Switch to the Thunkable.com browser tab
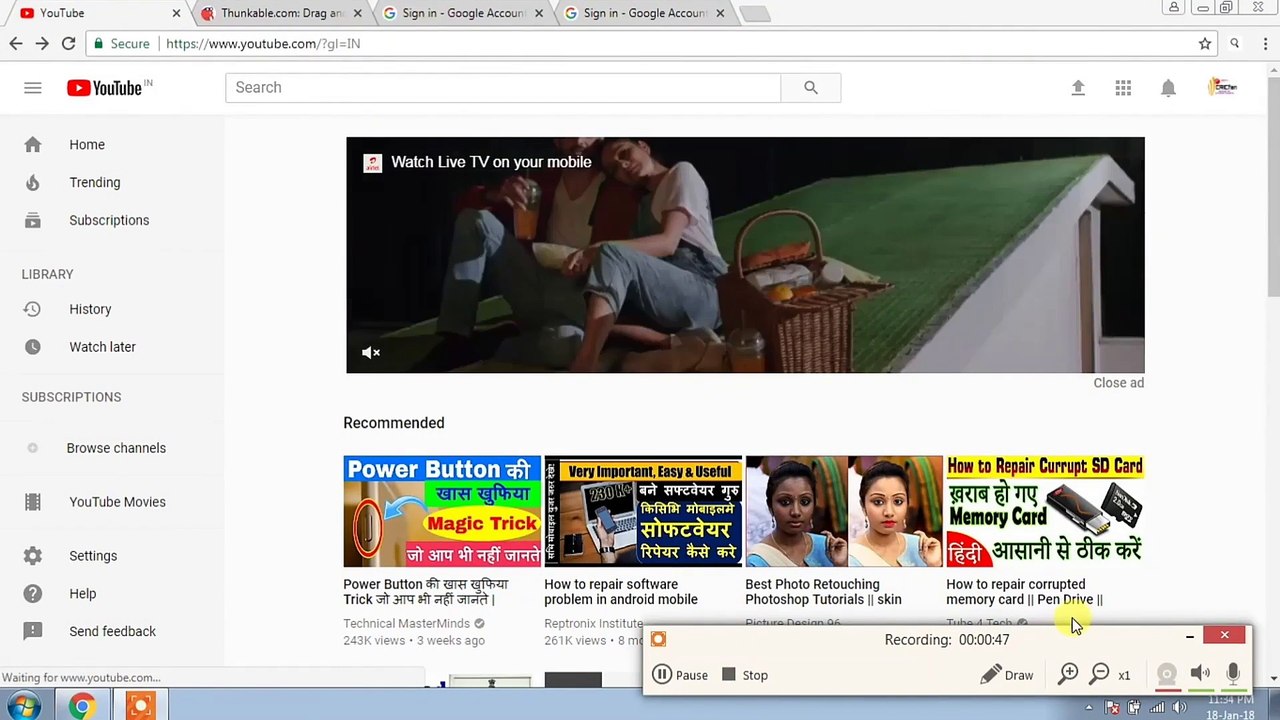The image size is (1280, 720). point(281,13)
